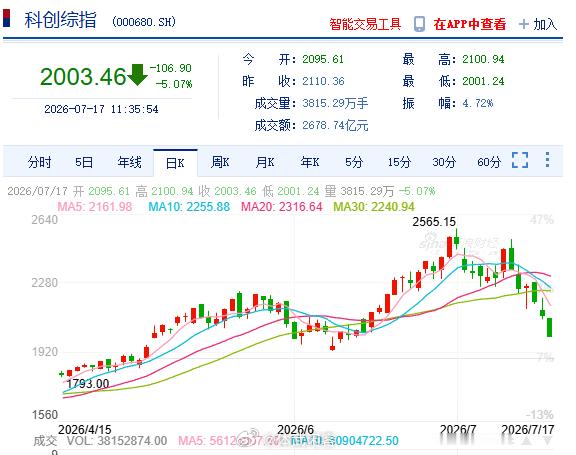Screen dimensions: 576x455
Task: Open the fullscreen chart icon
Action: [520, 160]
